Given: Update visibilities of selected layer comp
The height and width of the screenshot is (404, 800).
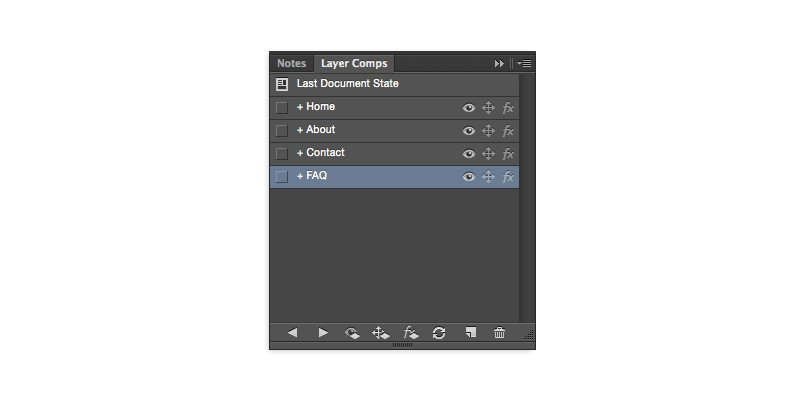Looking at the screenshot, I should coord(352,333).
